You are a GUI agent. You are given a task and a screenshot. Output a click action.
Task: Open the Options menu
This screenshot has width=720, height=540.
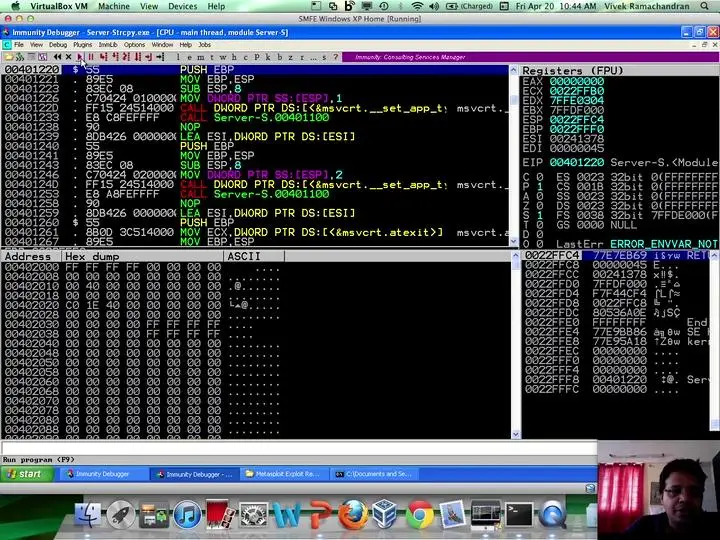tap(135, 45)
